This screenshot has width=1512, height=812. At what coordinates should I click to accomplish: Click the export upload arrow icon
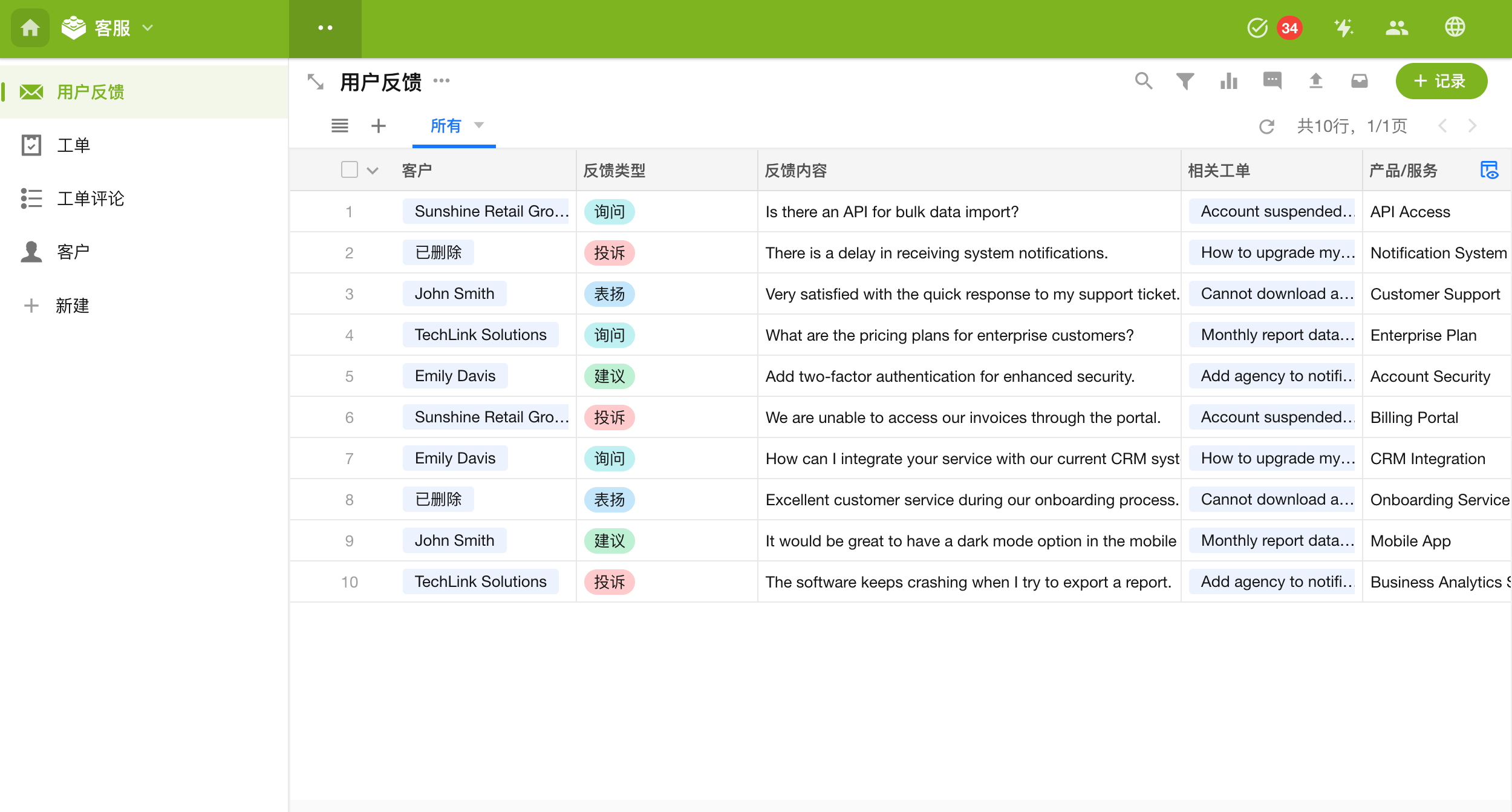pyautogui.click(x=1315, y=81)
